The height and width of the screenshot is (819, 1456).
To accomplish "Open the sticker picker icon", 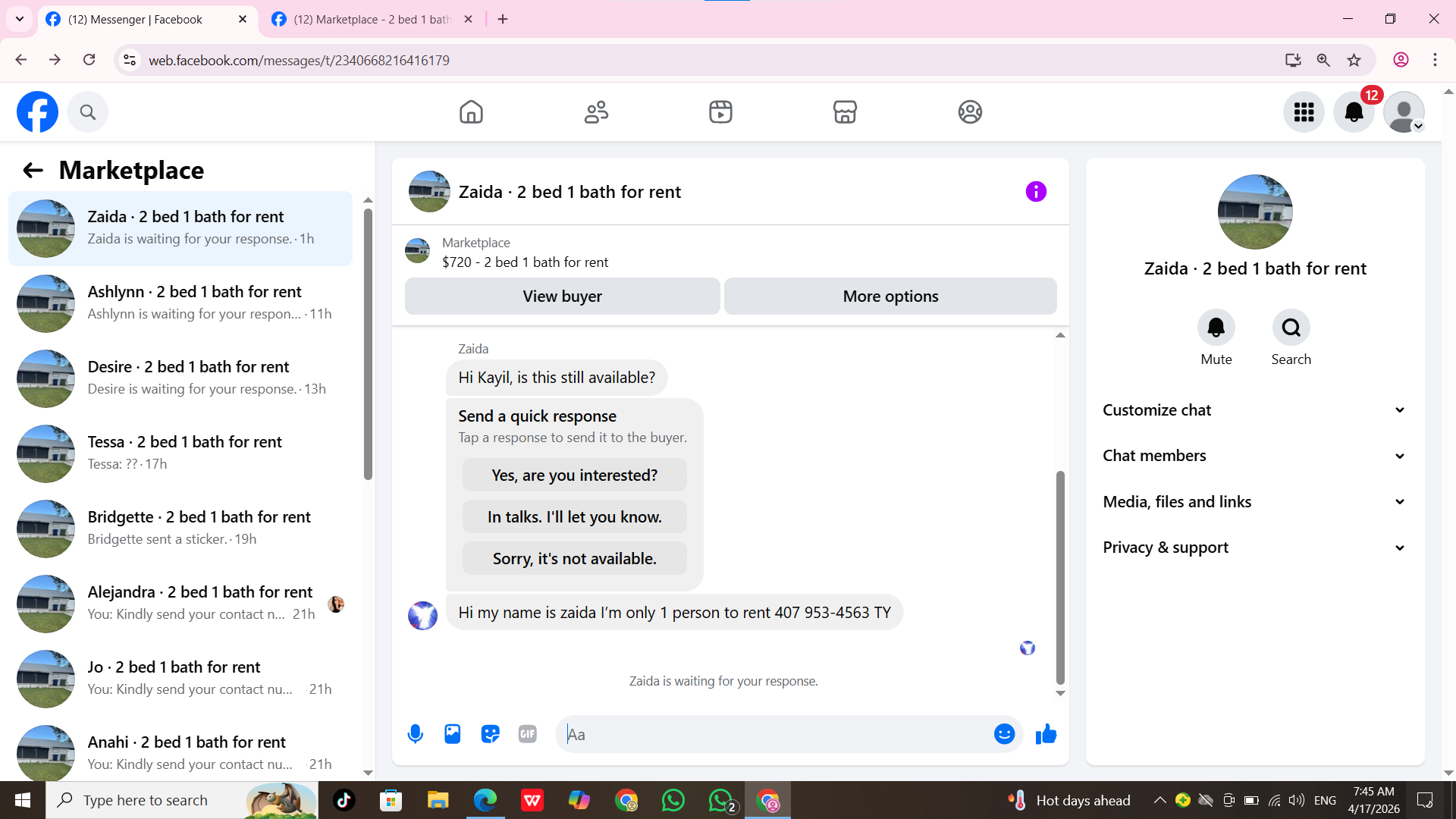I will pos(490,734).
